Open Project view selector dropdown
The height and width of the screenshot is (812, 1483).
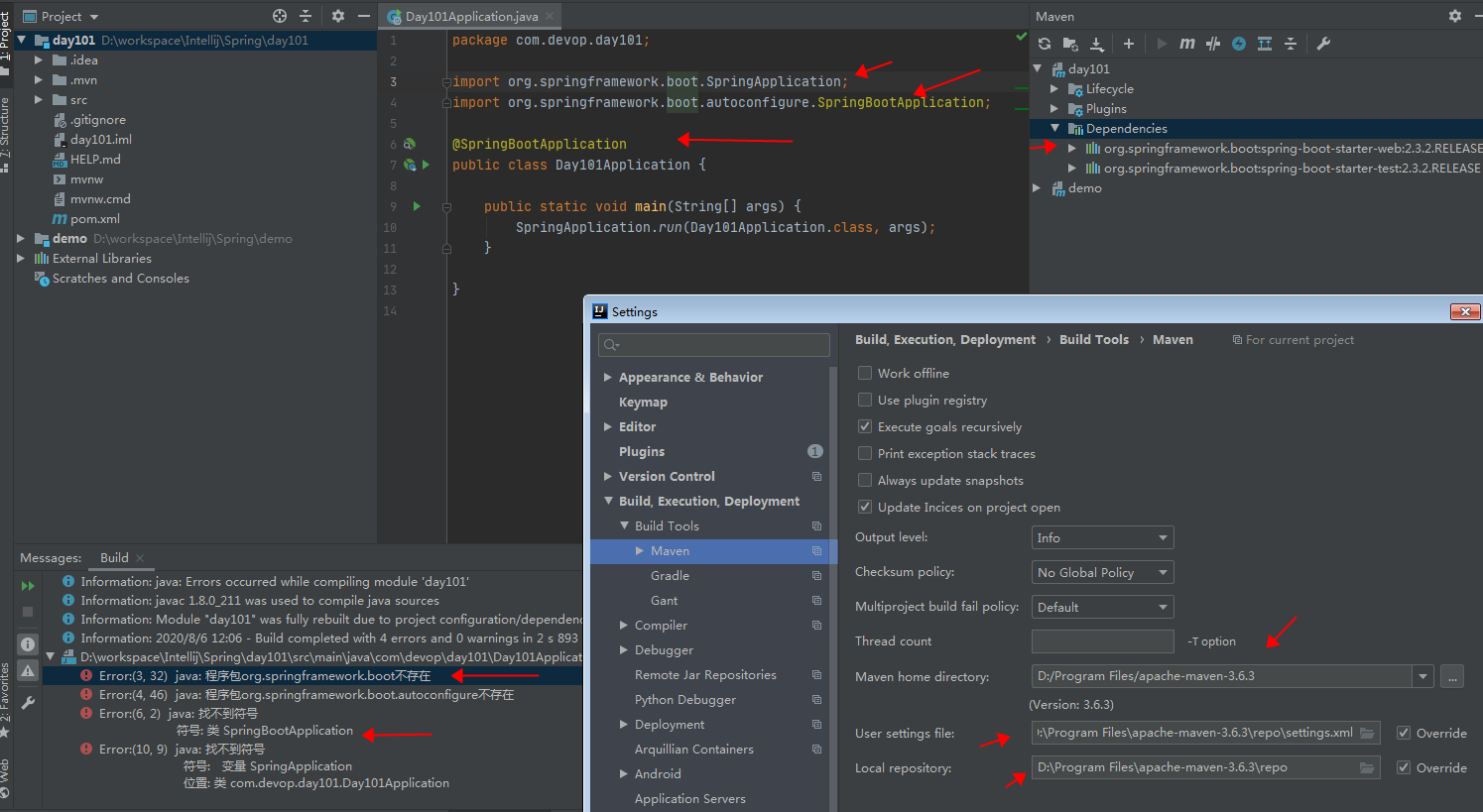pos(62,16)
